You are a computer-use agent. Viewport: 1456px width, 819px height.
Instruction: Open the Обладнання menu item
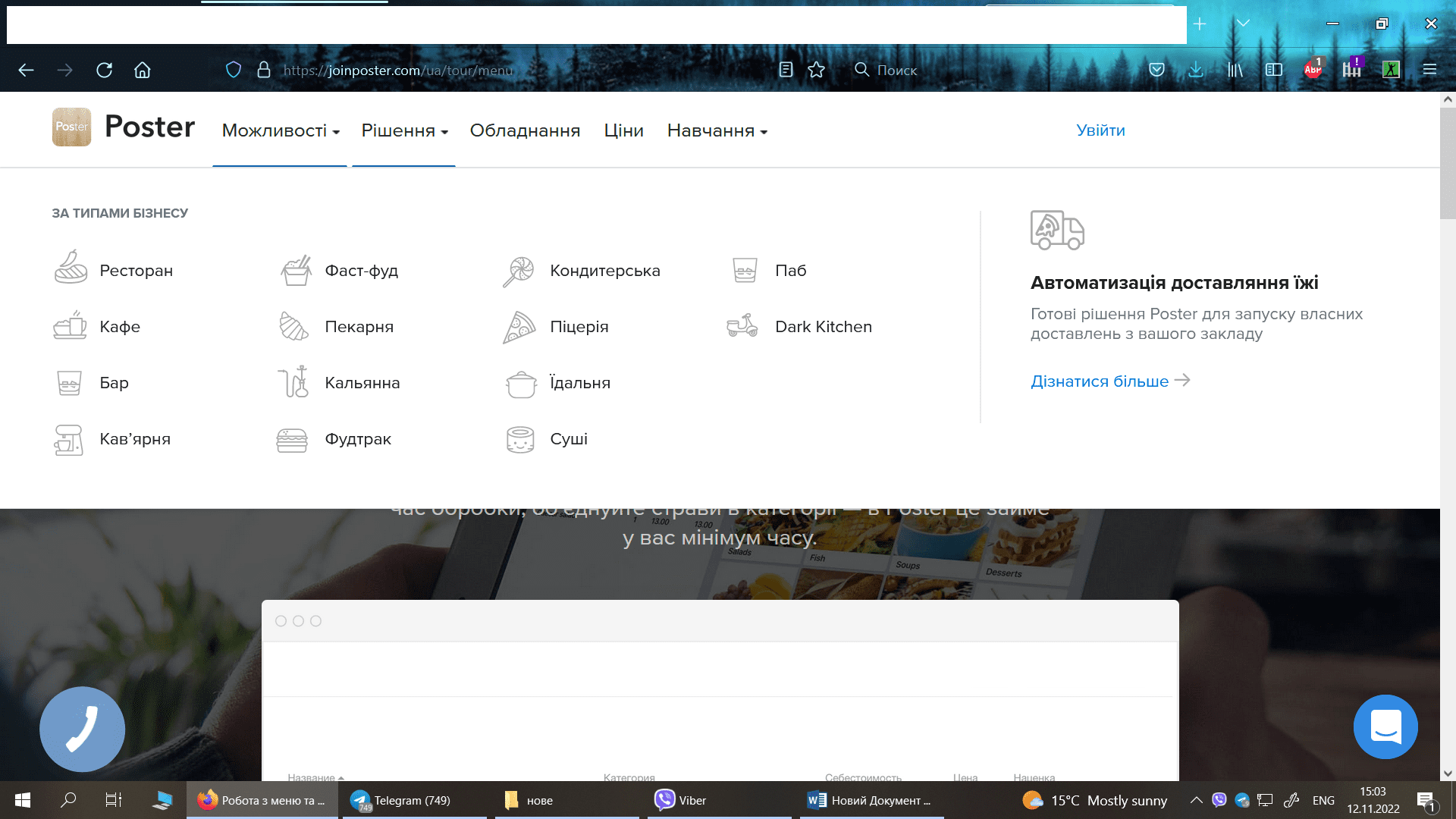[525, 131]
